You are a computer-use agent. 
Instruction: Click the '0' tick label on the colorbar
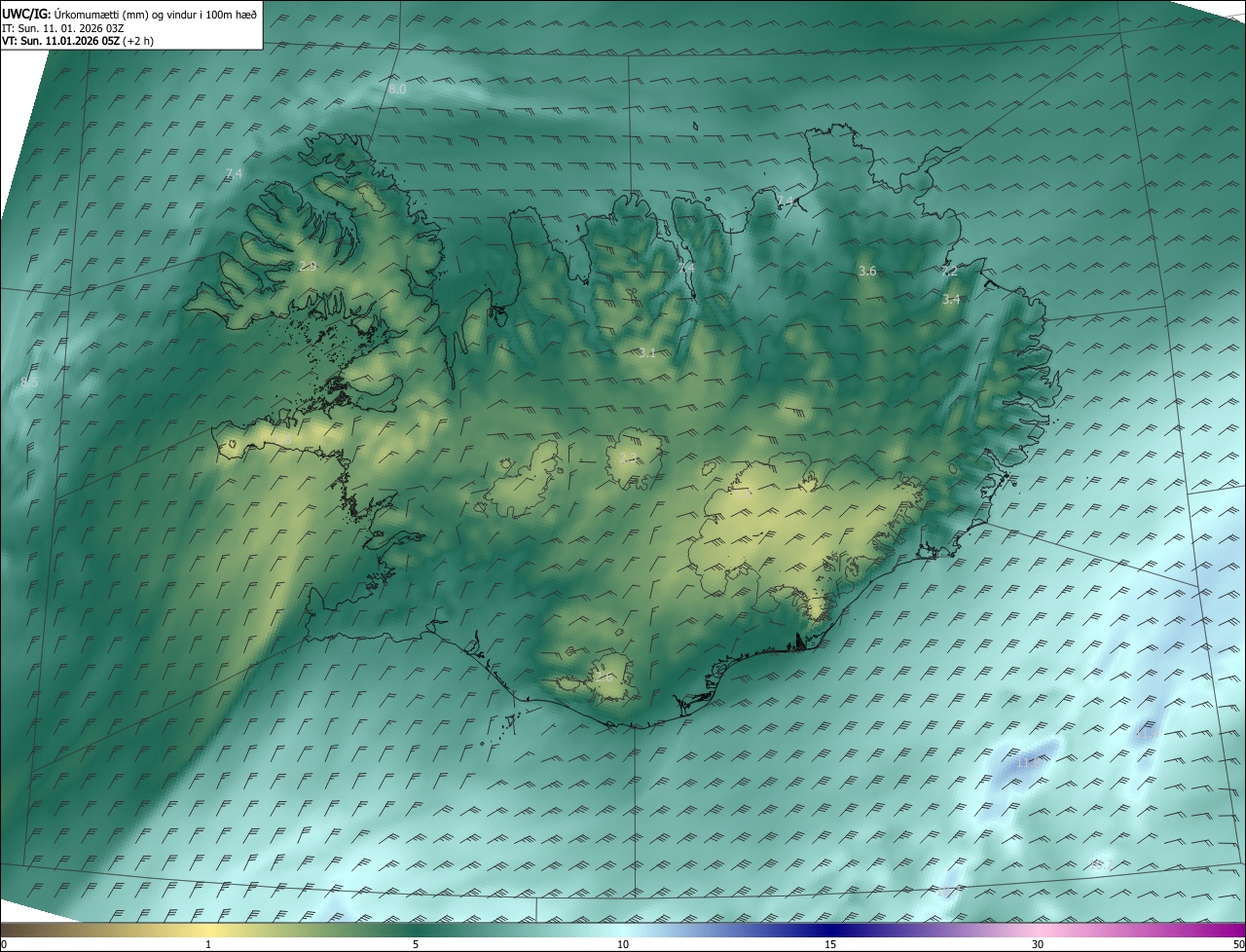(3, 944)
